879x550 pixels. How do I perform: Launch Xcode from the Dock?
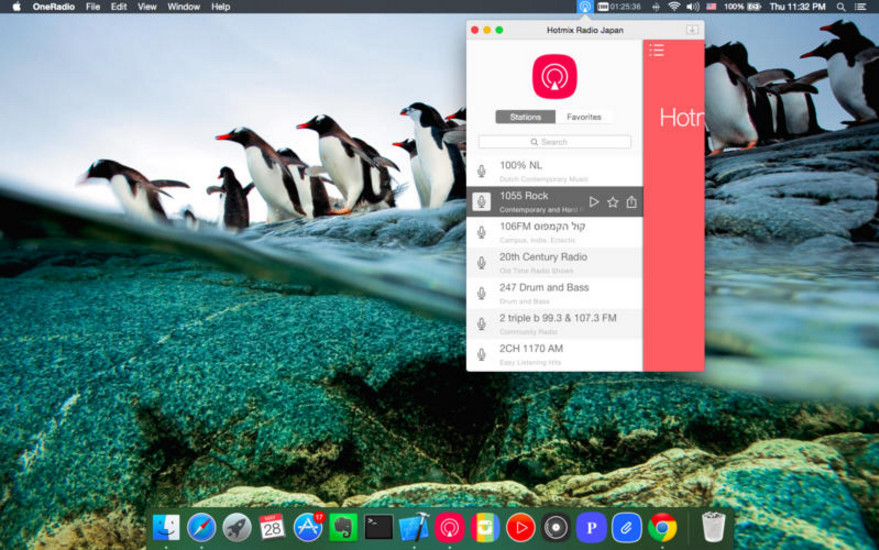[414, 528]
